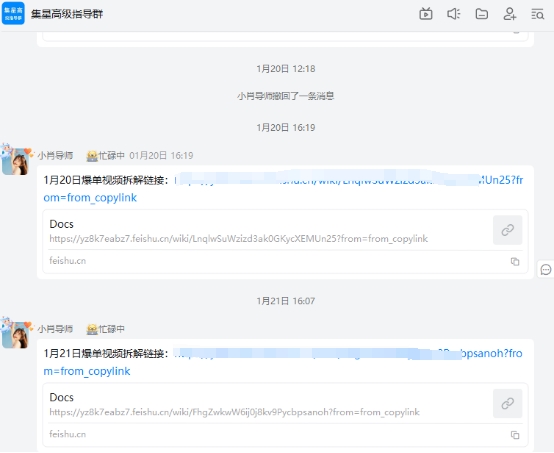Click the 忙碌中 status tag on the January 21 message
554x453 pixels.
point(106,329)
